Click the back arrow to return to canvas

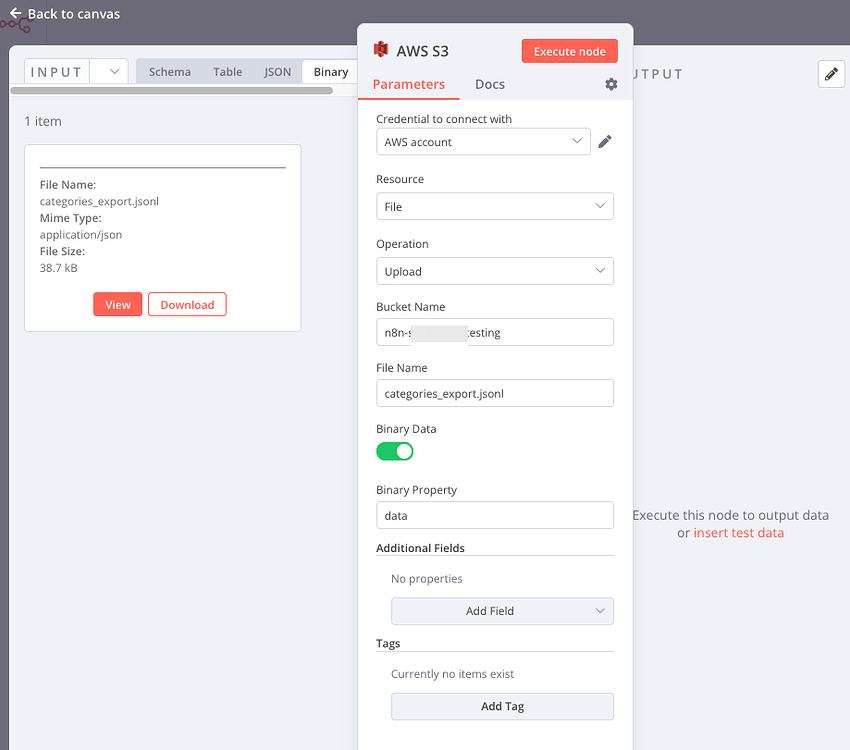click(x=14, y=13)
